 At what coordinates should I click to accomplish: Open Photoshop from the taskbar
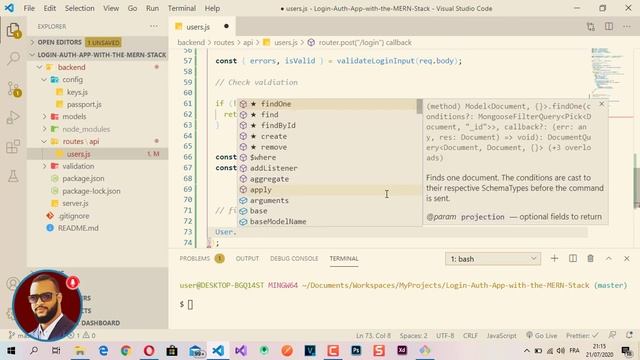(356, 351)
